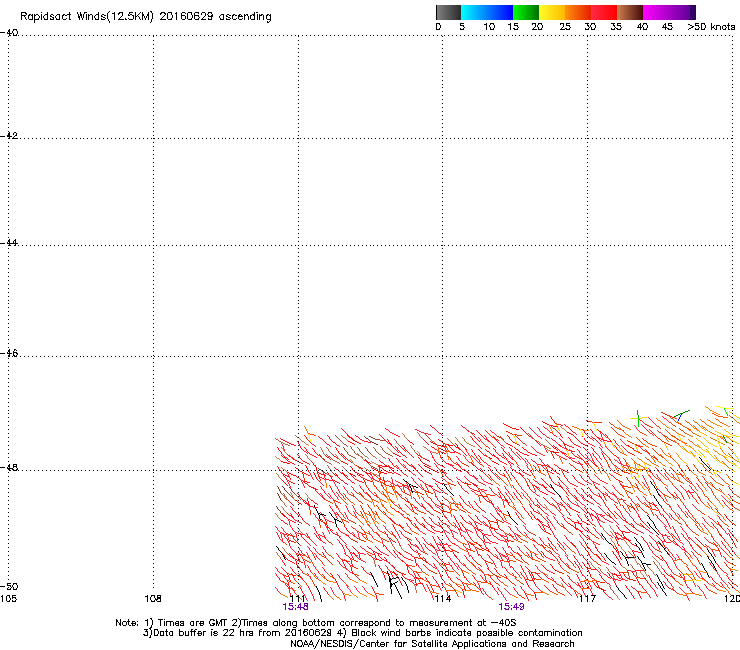Click the 'Data buffer is 22 hrs' note

click(362, 633)
